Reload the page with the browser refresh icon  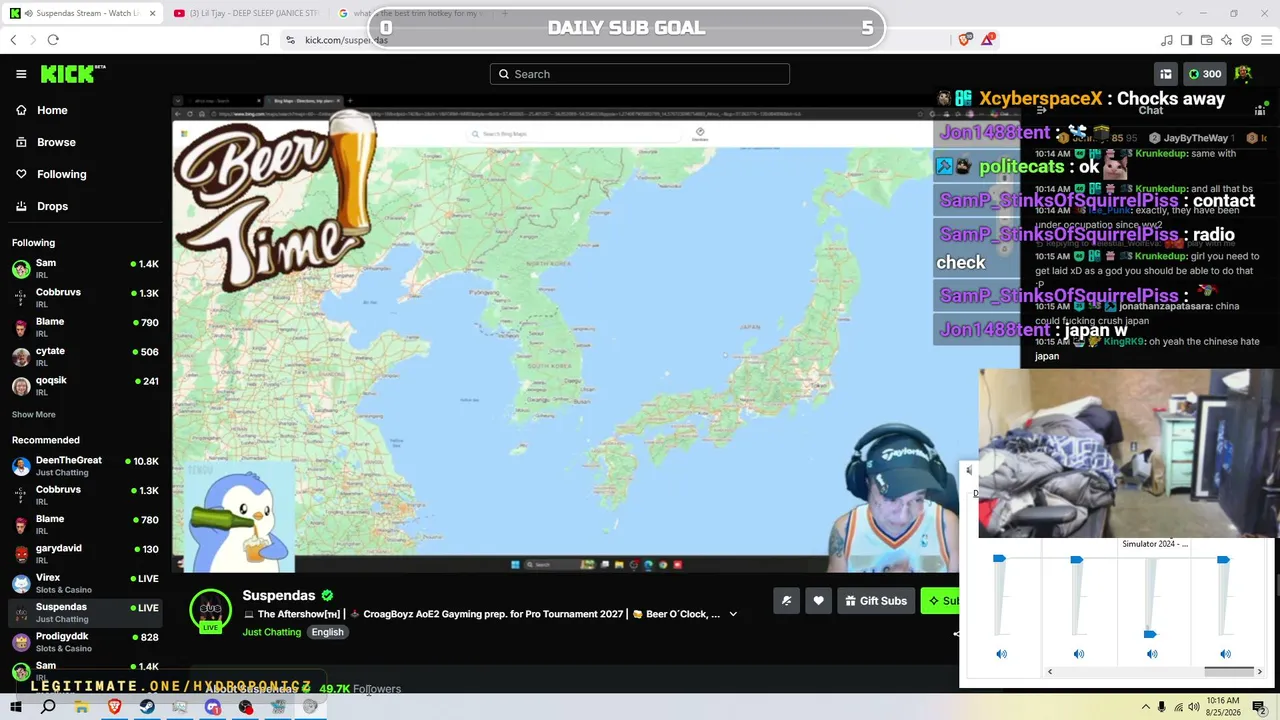point(53,40)
